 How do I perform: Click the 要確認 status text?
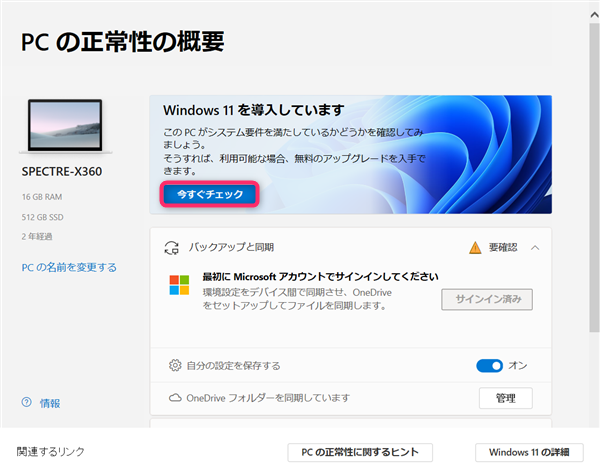503,247
